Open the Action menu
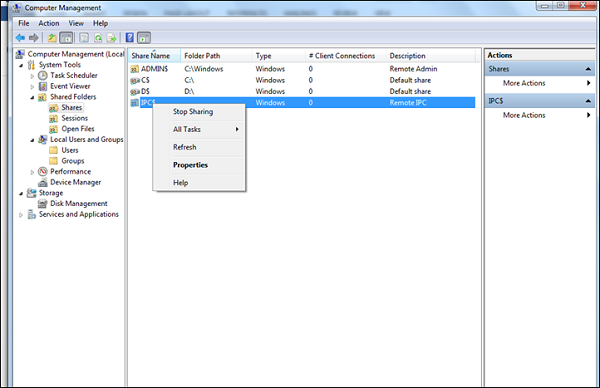Screen dimensions: 600x388 [x=49, y=23]
